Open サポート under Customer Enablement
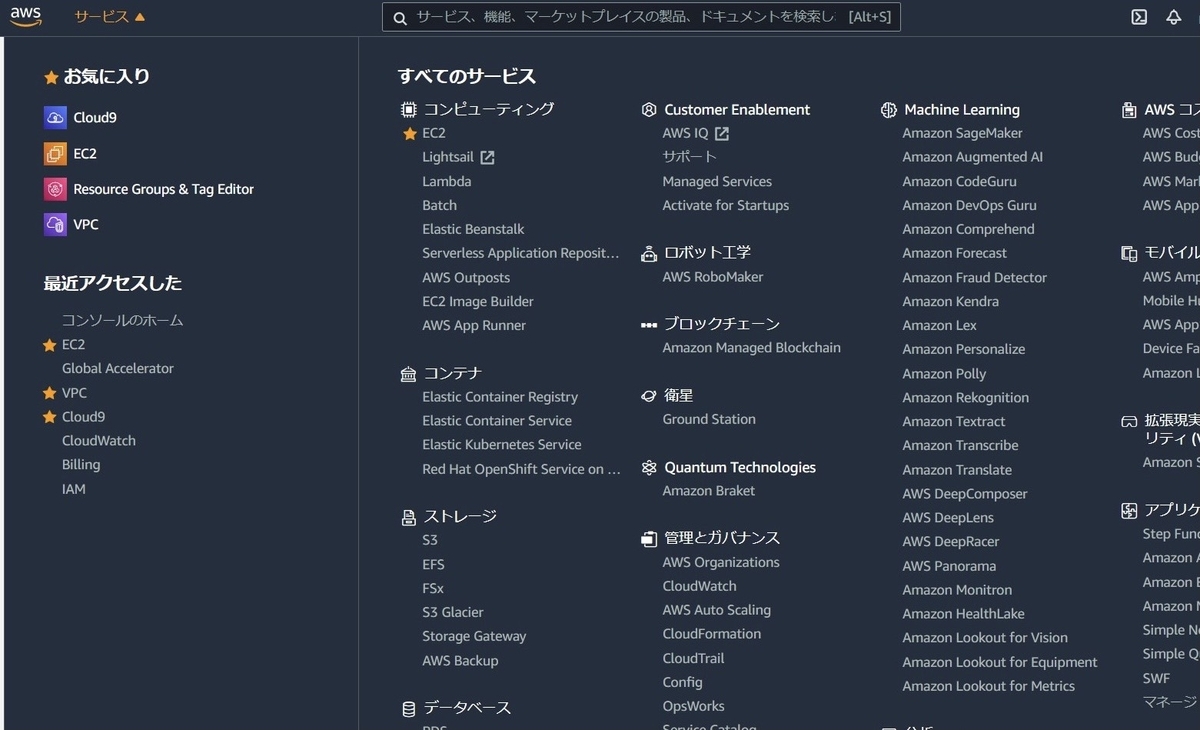The width and height of the screenshot is (1200, 730). [690, 157]
